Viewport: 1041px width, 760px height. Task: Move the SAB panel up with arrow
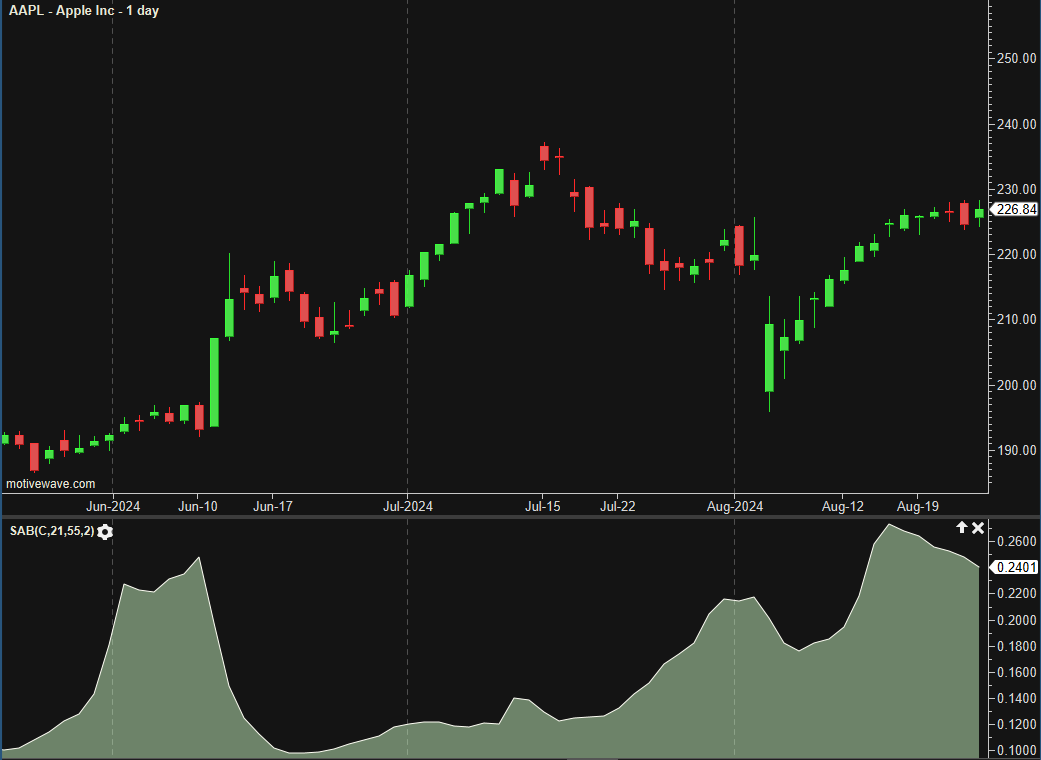(962, 528)
